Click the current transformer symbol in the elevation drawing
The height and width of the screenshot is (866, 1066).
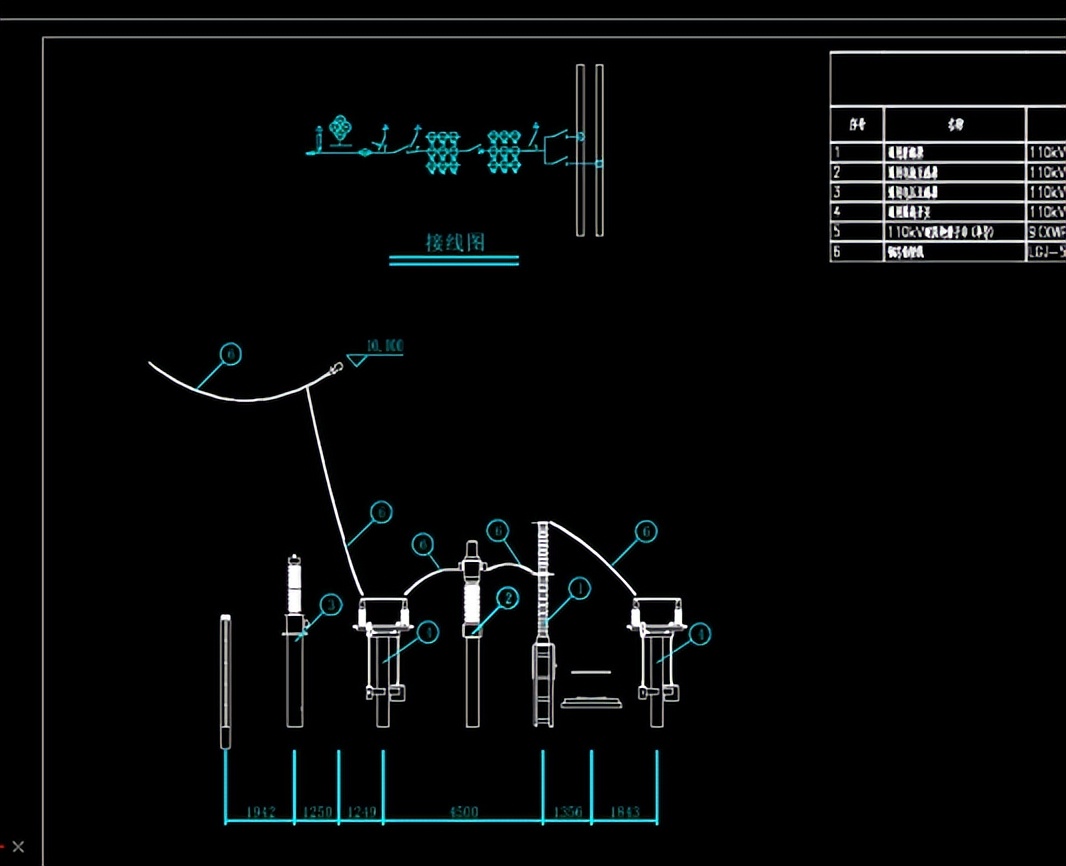pyautogui.click(x=471, y=600)
